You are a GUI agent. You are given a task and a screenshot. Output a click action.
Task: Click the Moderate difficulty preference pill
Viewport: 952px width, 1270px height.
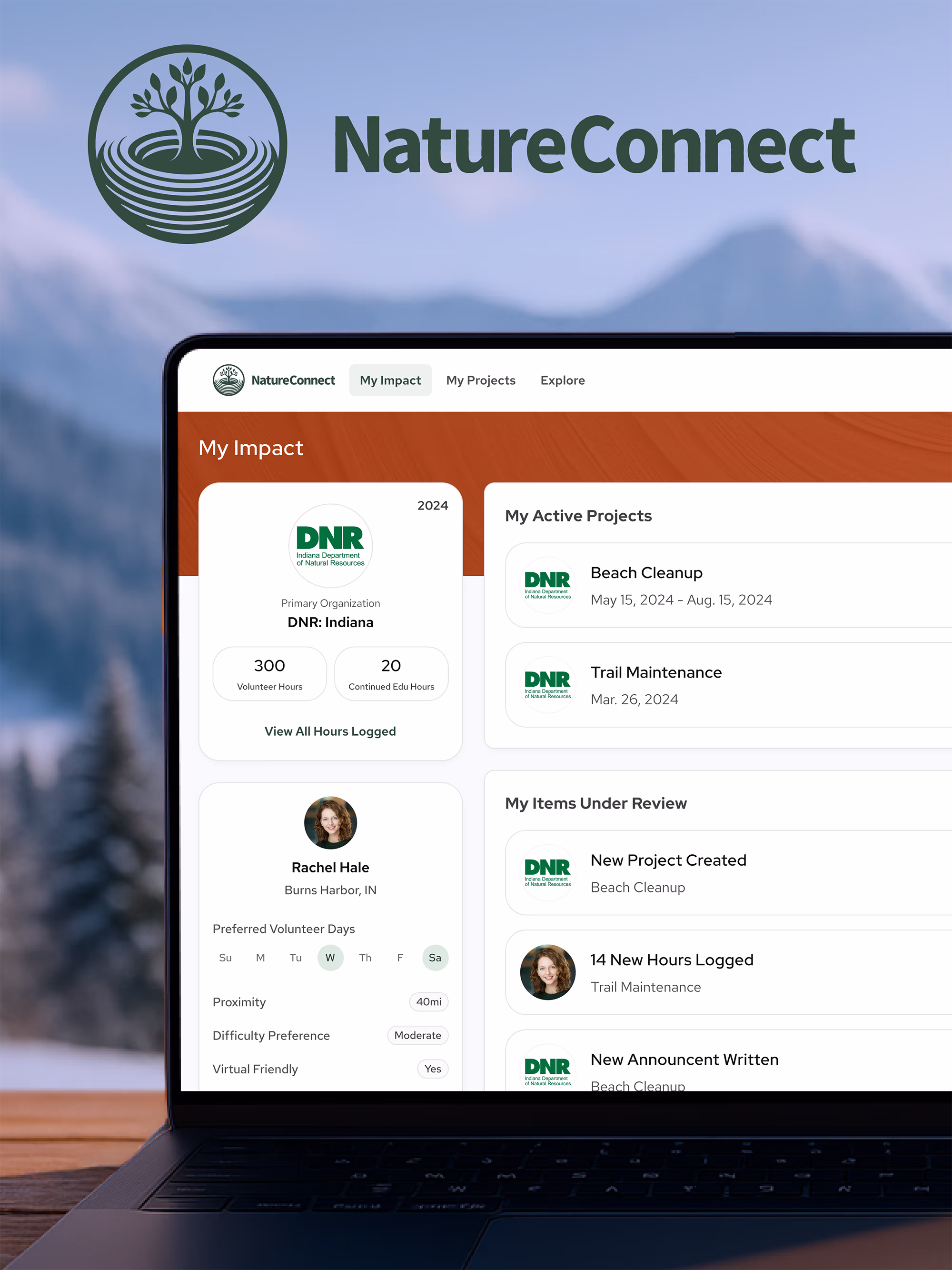(418, 1035)
